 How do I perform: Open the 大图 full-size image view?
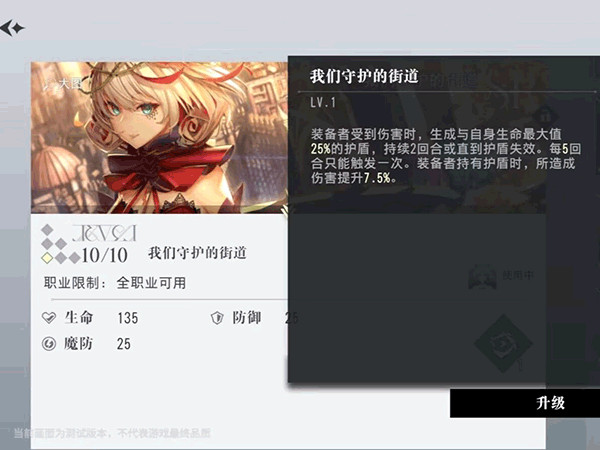(61, 84)
